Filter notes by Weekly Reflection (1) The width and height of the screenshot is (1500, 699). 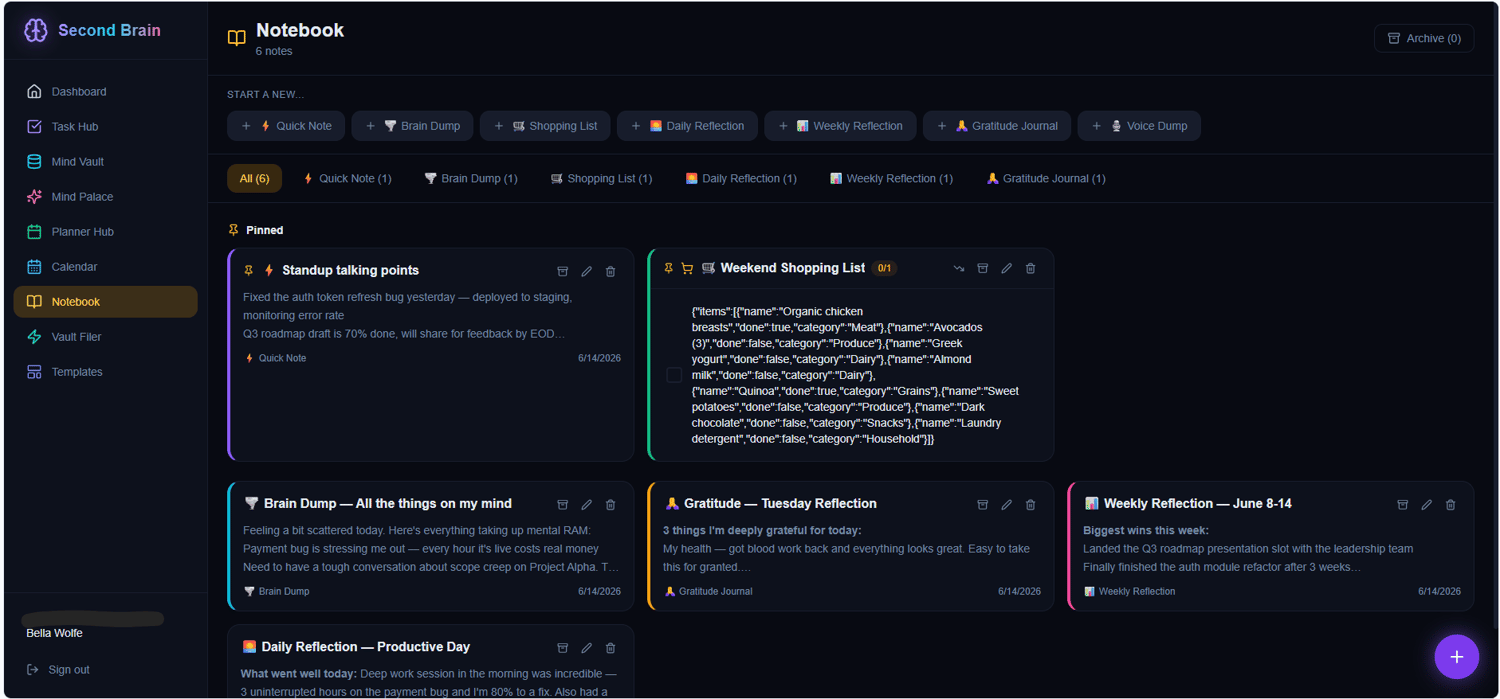(x=891, y=178)
